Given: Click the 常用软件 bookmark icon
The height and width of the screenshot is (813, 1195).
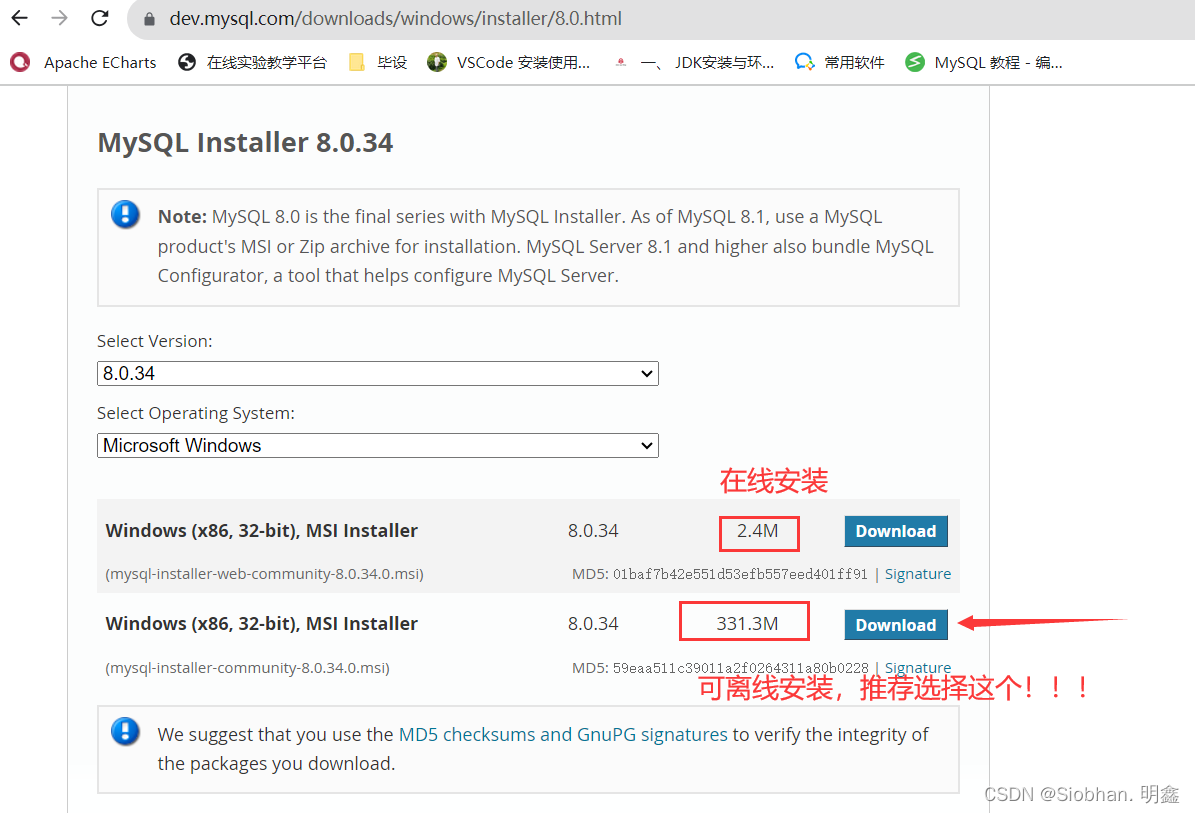Looking at the screenshot, I should [804, 62].
